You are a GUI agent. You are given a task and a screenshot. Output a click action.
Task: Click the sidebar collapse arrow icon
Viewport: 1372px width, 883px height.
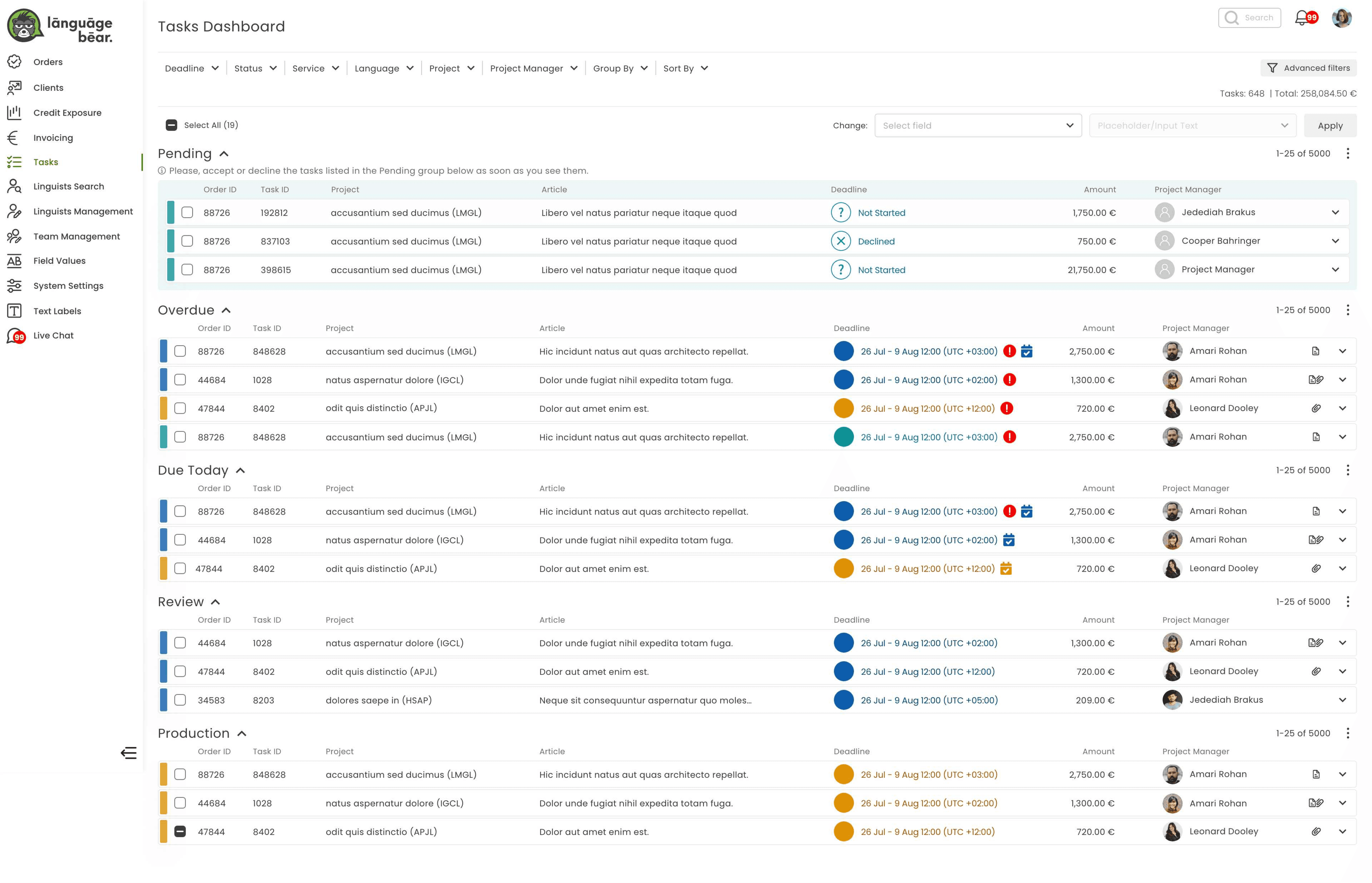click(x=128, y=753)
